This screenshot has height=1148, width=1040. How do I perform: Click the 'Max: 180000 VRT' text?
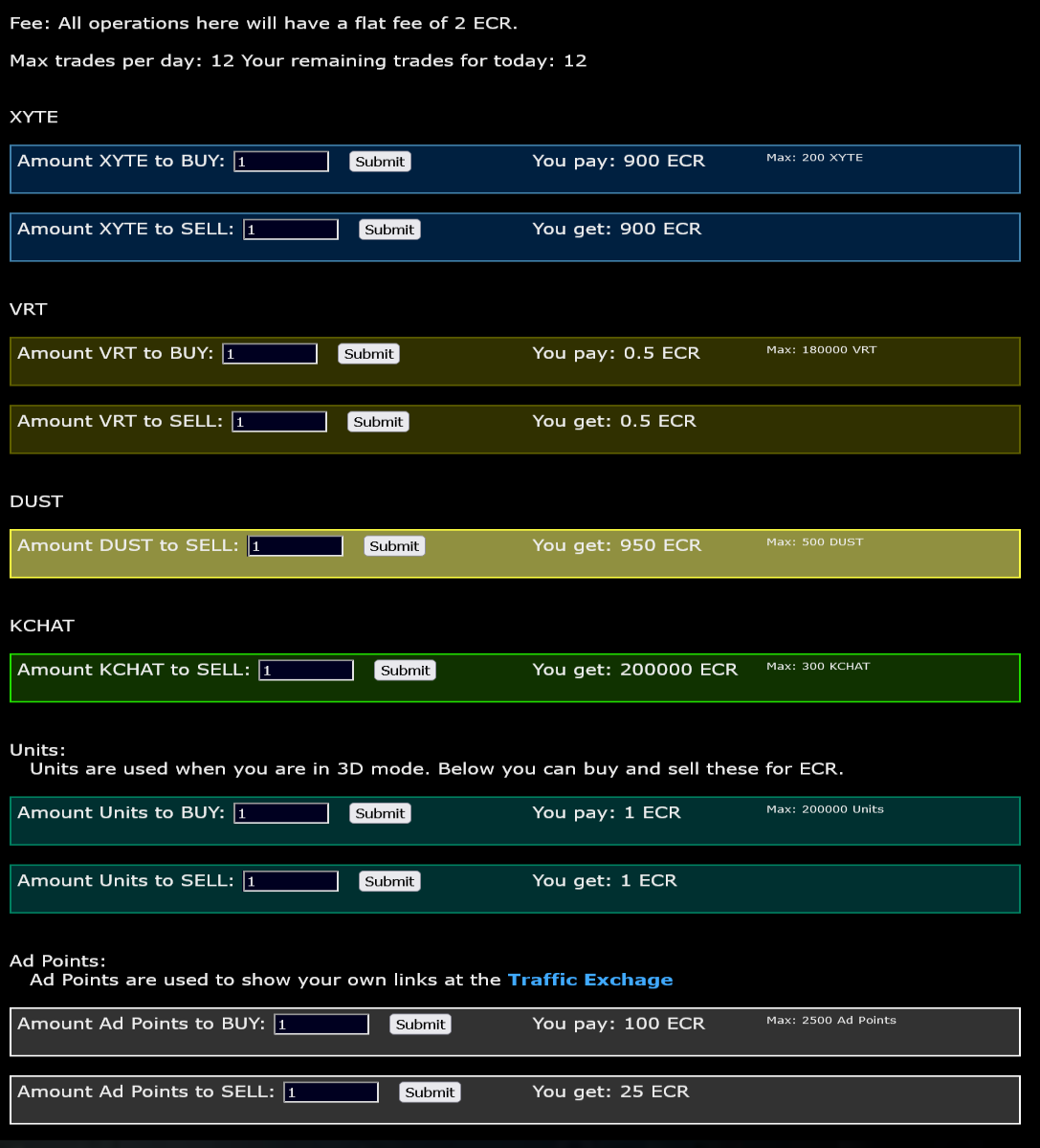pyautogui.click(x=821, y=350)
